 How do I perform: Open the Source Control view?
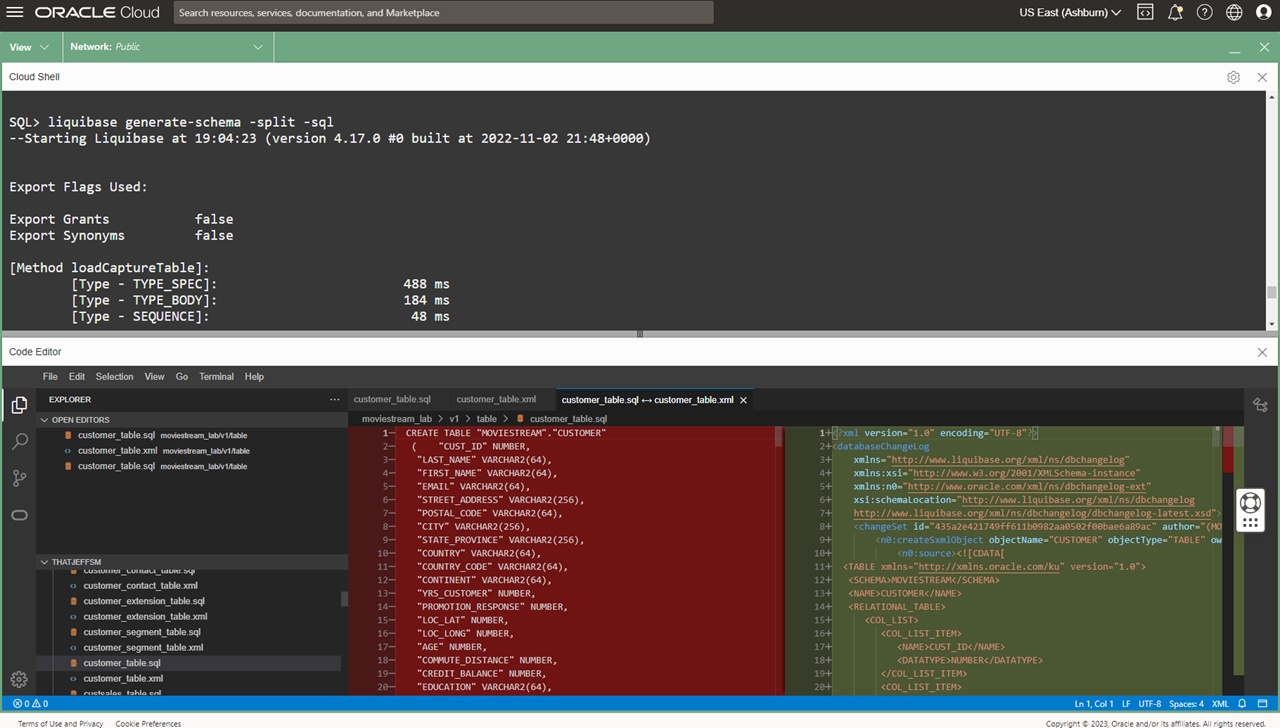(x=19, y=478)
